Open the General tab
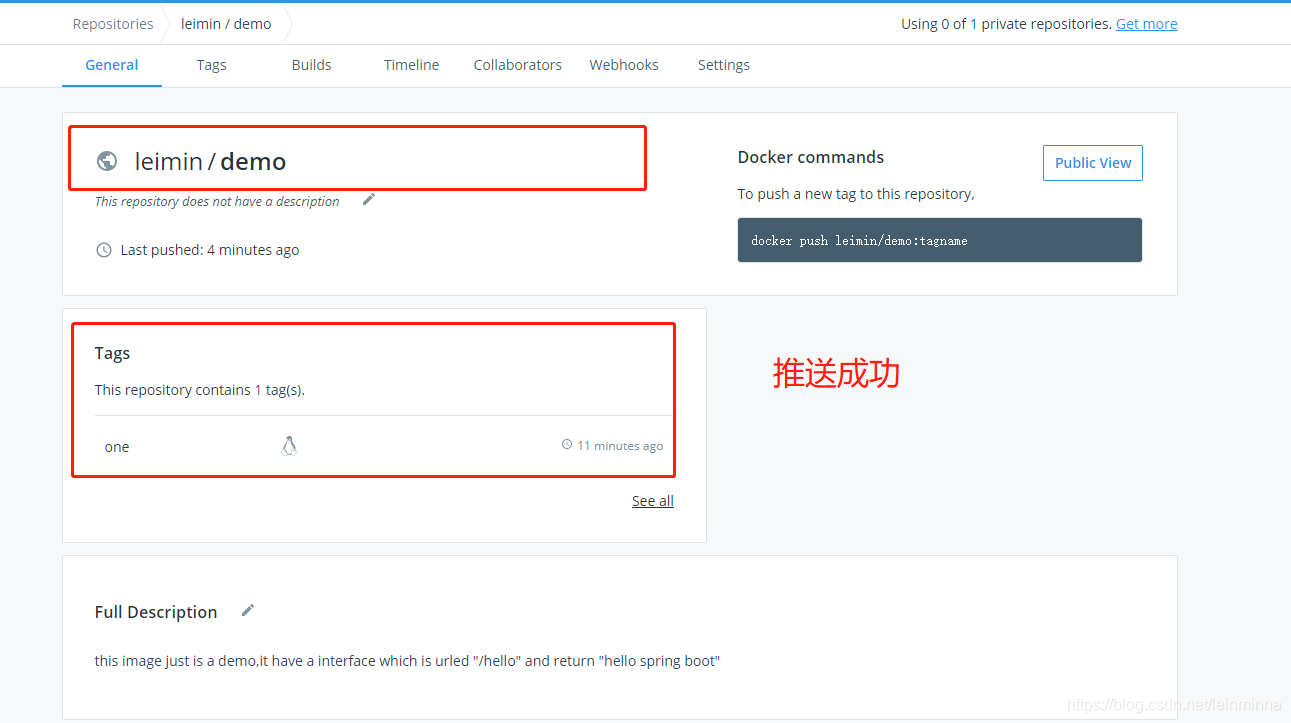This screenshot has width=1291, height=723. [x=112, y=65]
